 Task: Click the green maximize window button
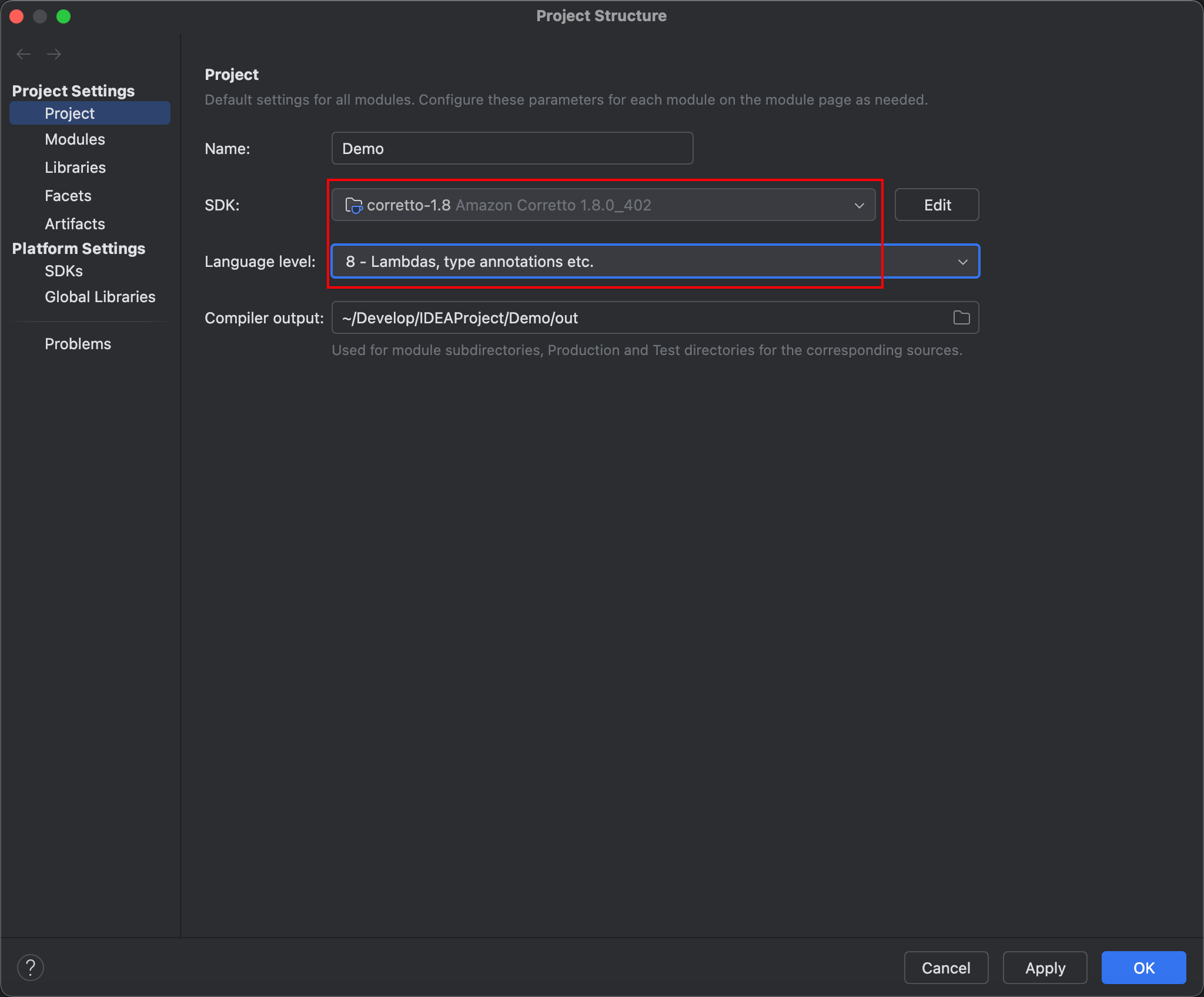pos(63,16)
